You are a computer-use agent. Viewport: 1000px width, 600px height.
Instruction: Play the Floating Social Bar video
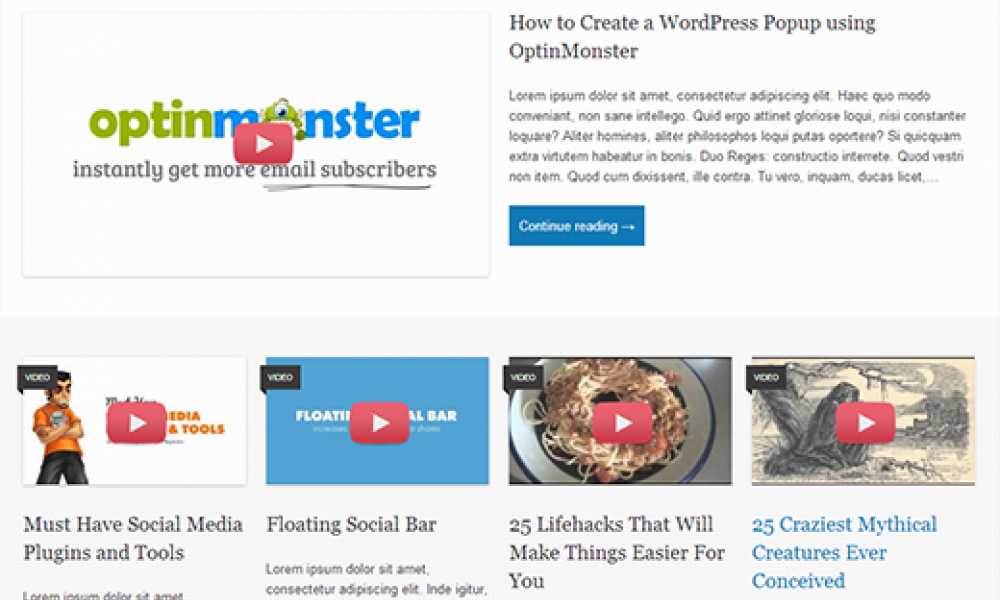click(379, 423)
